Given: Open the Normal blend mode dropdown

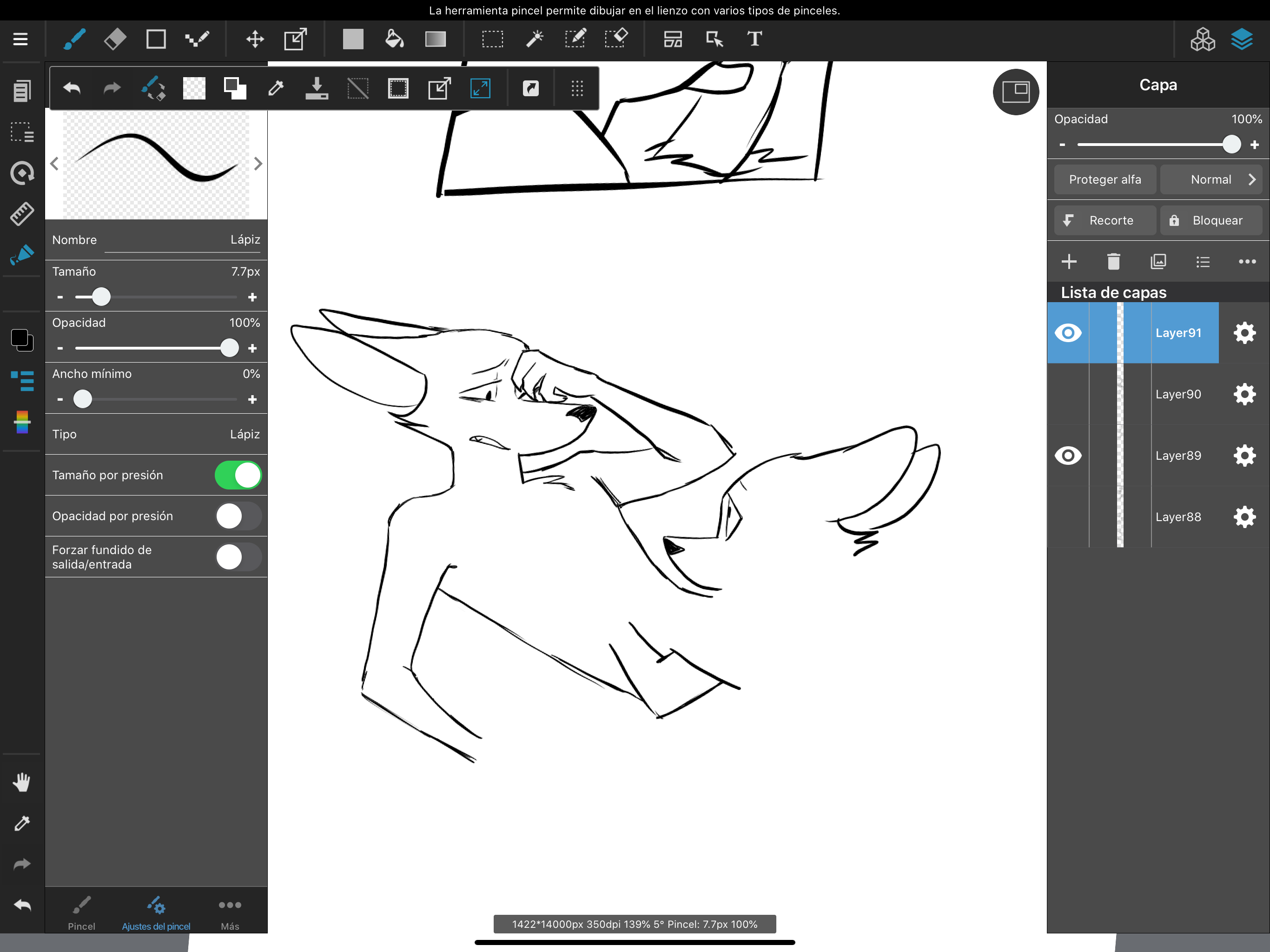Looking at the screenshot, I should 1211,180.
